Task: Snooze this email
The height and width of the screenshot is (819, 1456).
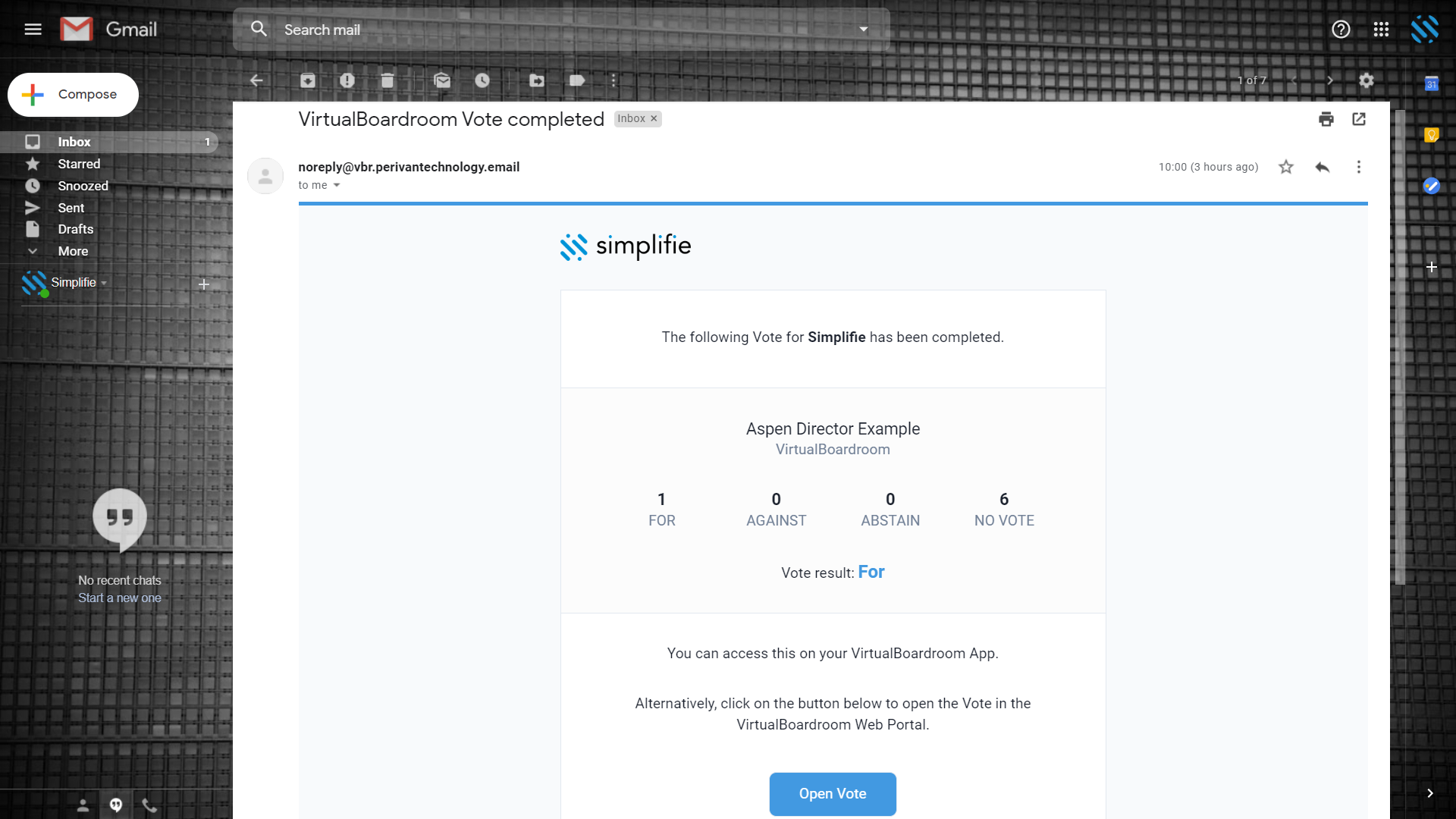Action: (482, 80)
